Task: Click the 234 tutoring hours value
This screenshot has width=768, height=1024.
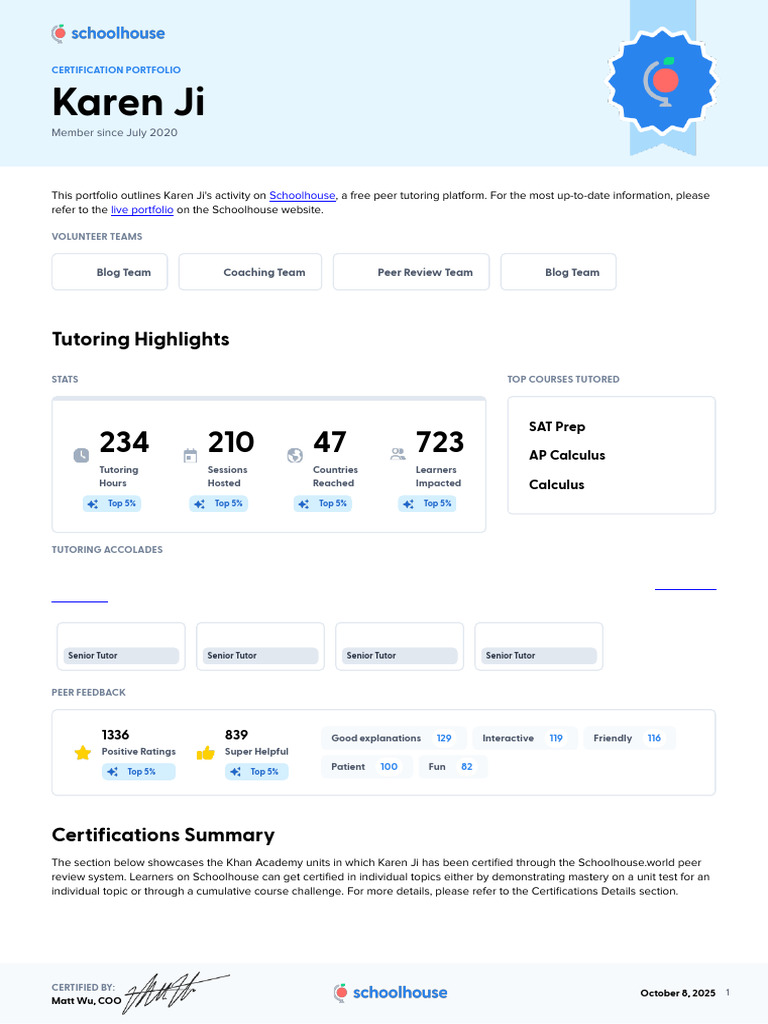Action: tap(124, 442)
